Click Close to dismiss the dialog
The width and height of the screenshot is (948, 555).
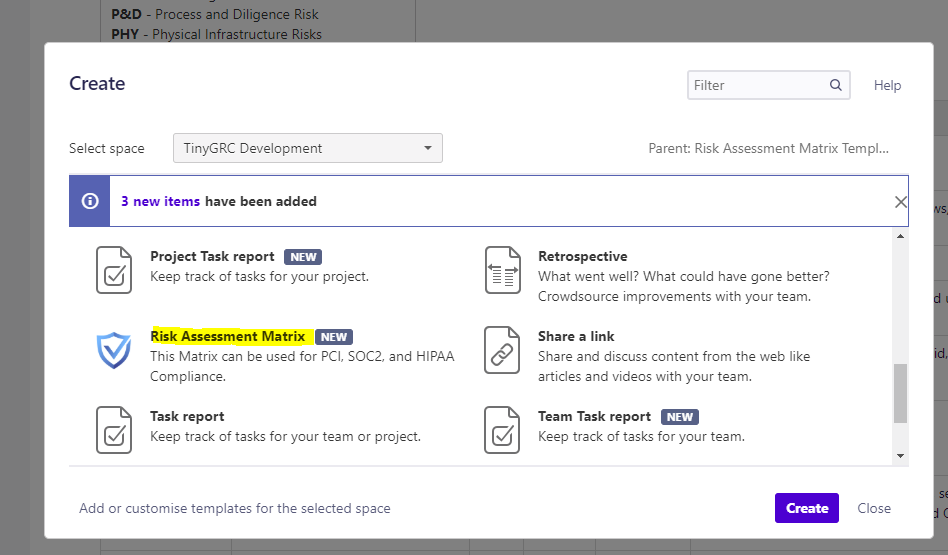tap(874, 508)
